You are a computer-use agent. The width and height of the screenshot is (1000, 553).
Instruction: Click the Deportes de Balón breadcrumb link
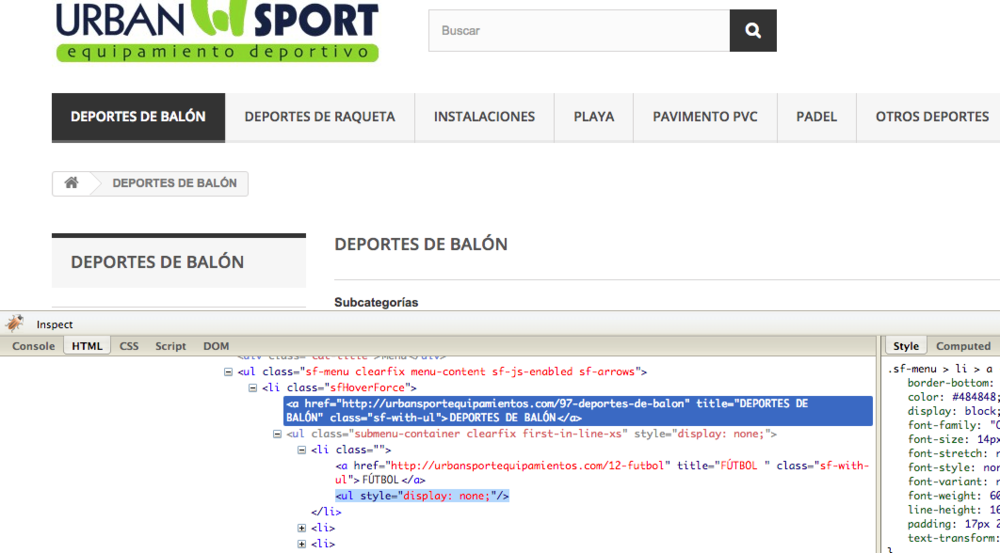click(174, 183)
